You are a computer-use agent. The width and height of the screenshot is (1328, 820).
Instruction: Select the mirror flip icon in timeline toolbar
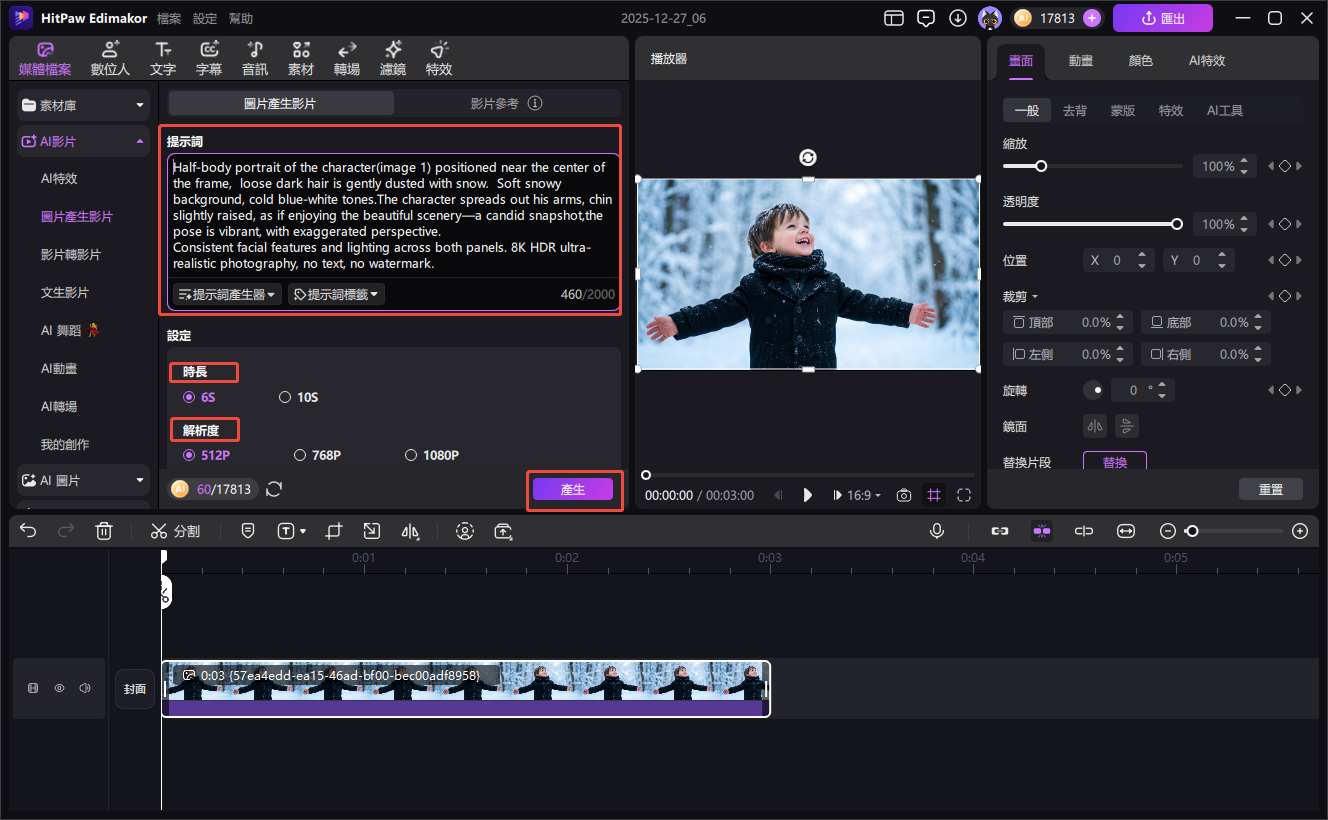pos(410,532)
